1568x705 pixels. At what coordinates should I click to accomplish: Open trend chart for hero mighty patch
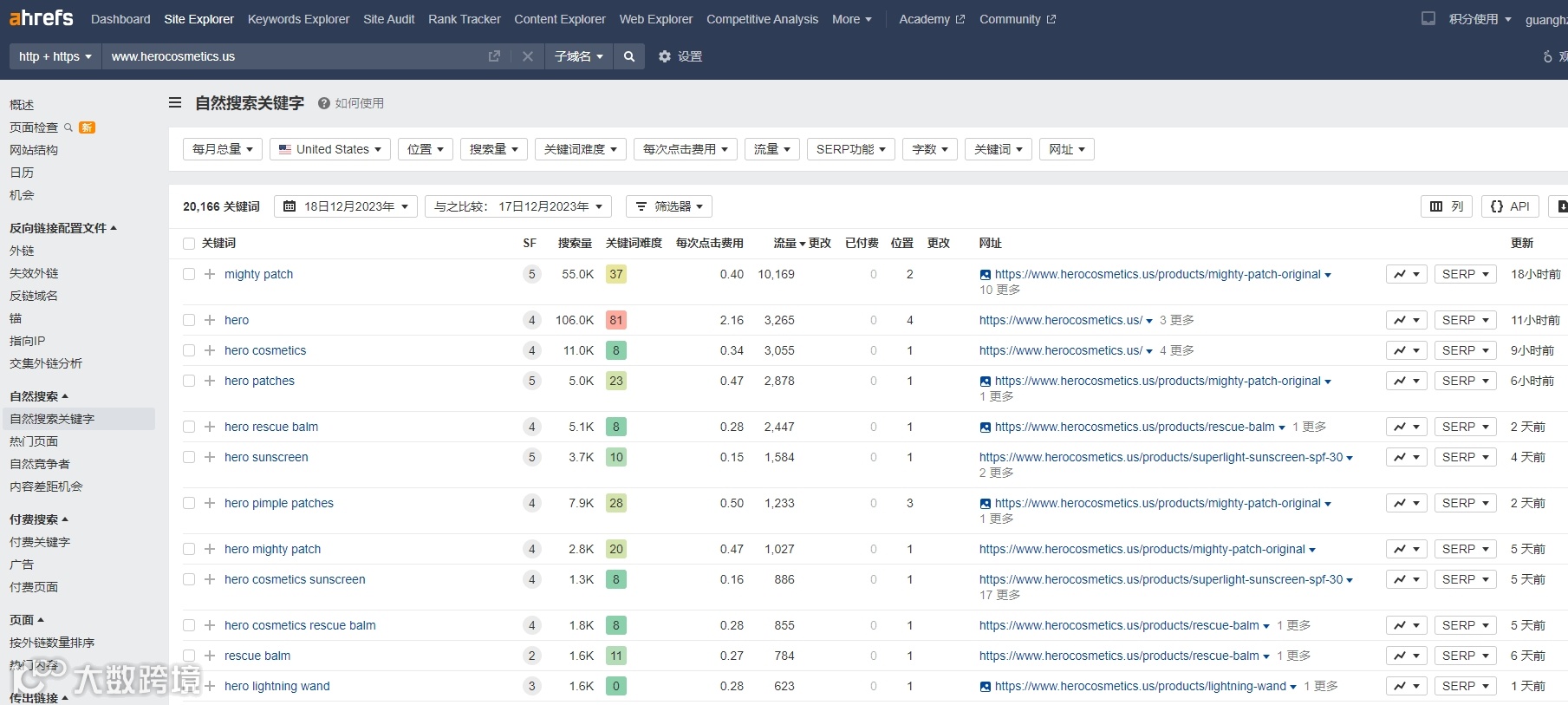click(x=1406, y=549)
